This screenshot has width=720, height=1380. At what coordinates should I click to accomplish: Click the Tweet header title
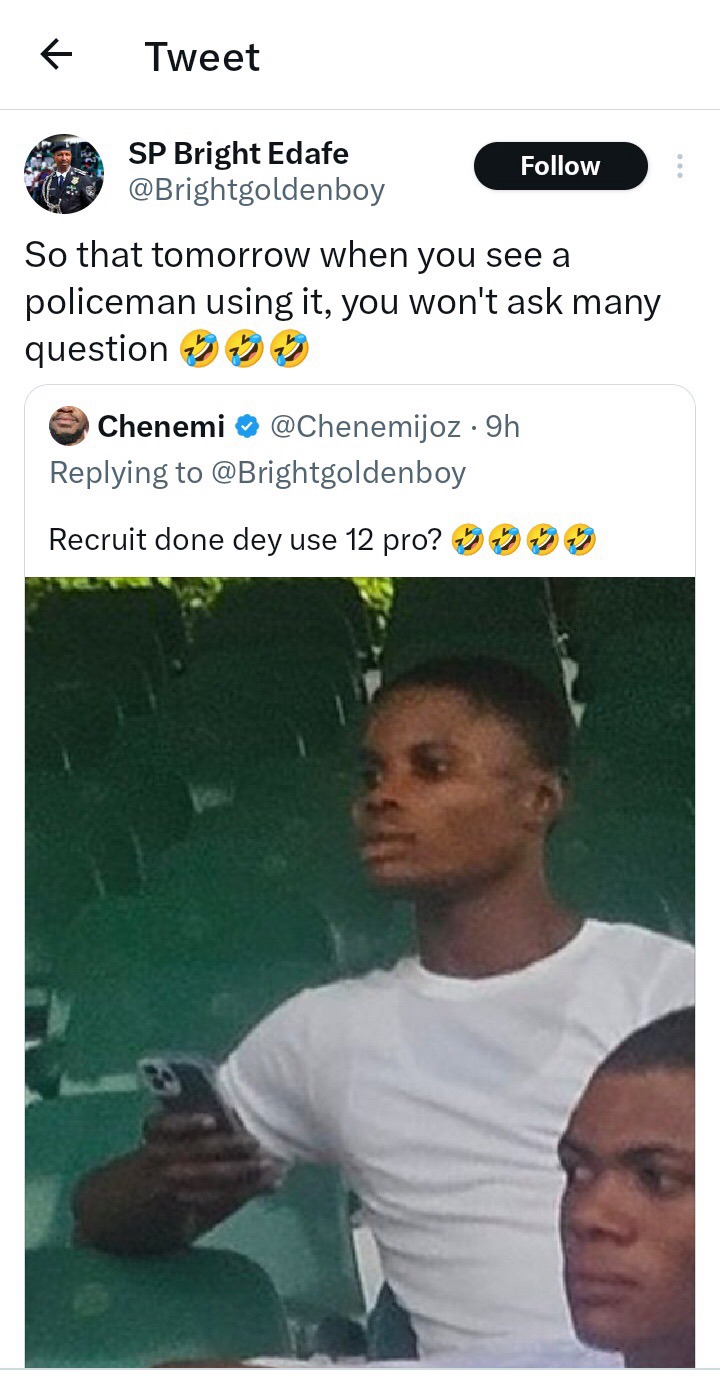pos(202,57)
